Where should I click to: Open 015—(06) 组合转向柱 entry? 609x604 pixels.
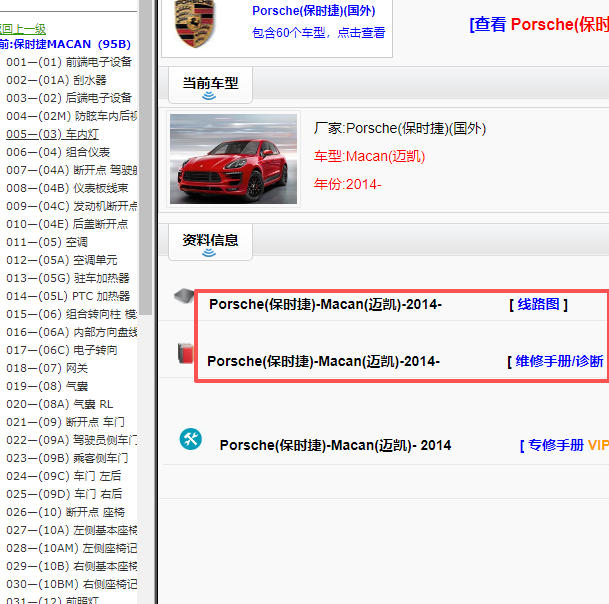[72, 314]
